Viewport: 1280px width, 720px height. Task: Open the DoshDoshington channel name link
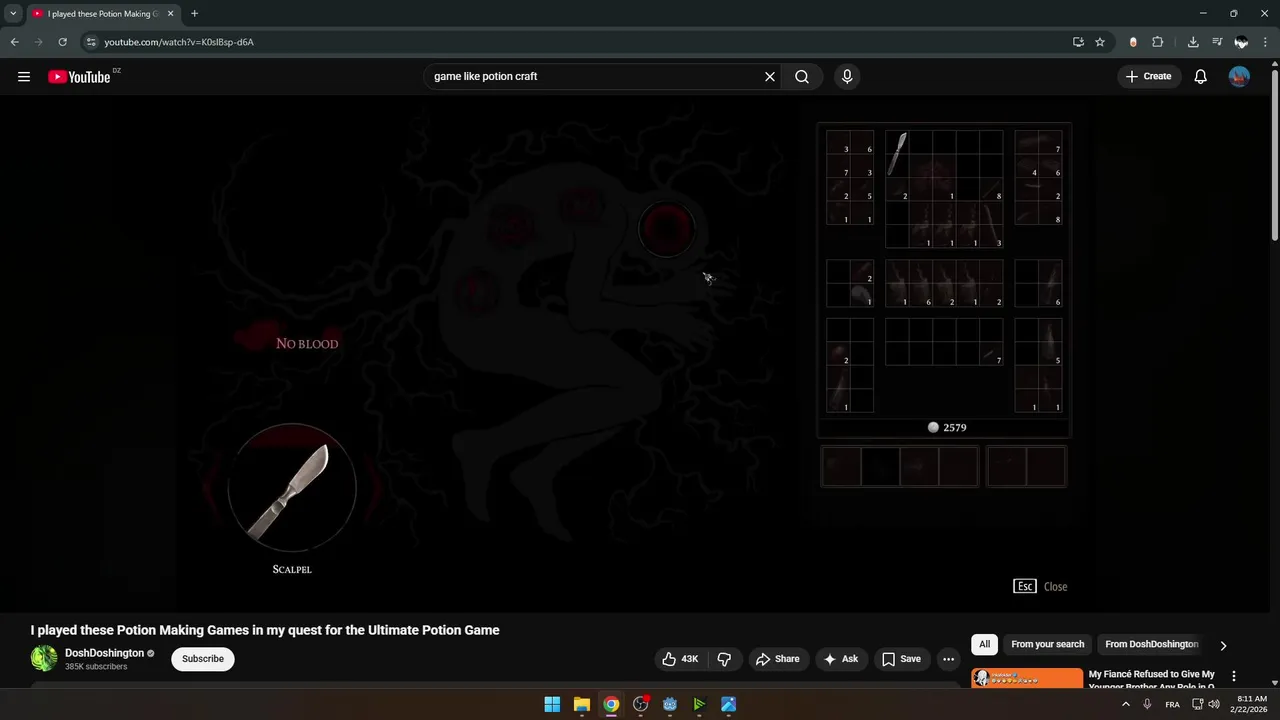point(104,653)
